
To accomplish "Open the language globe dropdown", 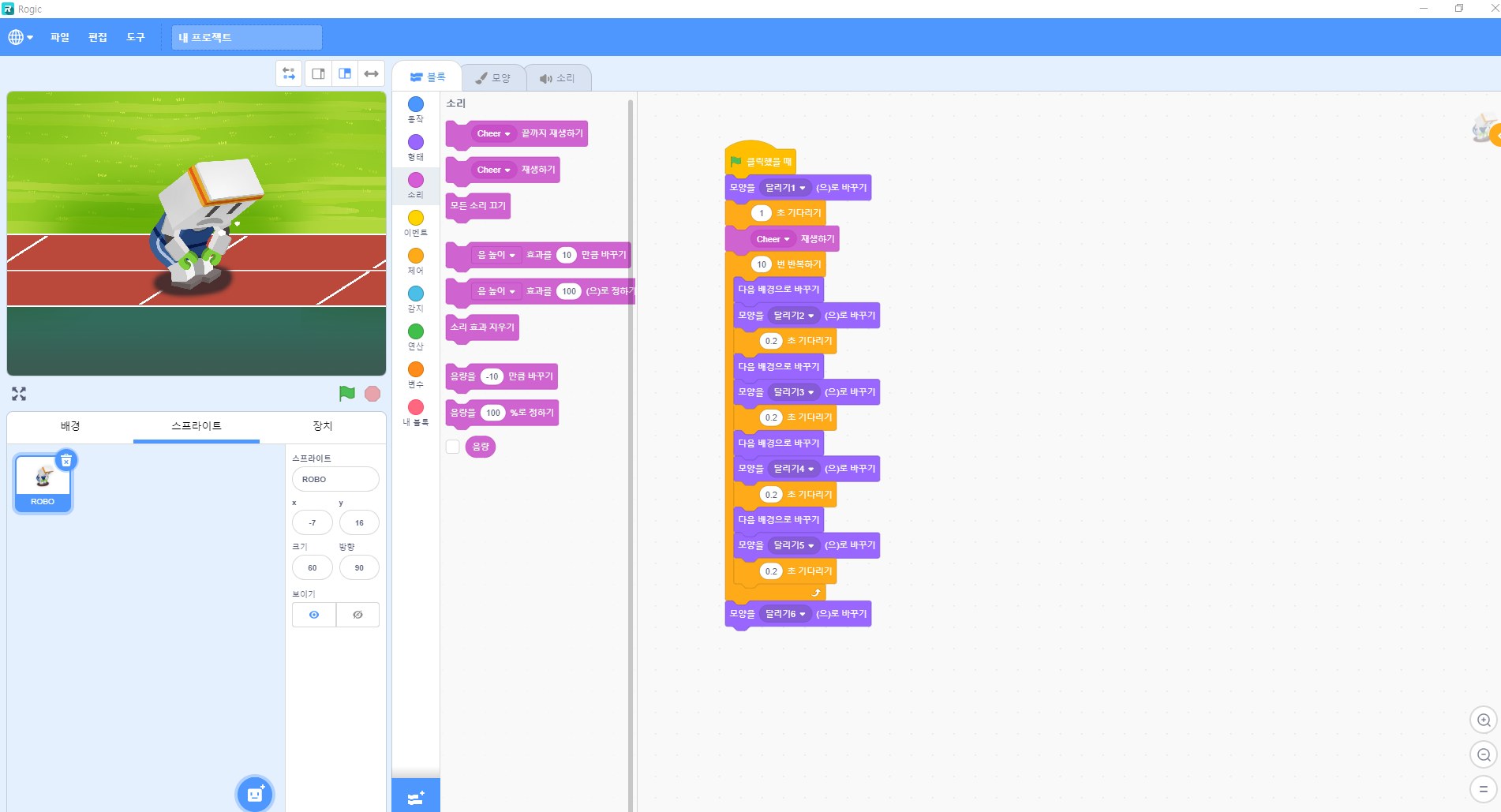I will (21, 37).
